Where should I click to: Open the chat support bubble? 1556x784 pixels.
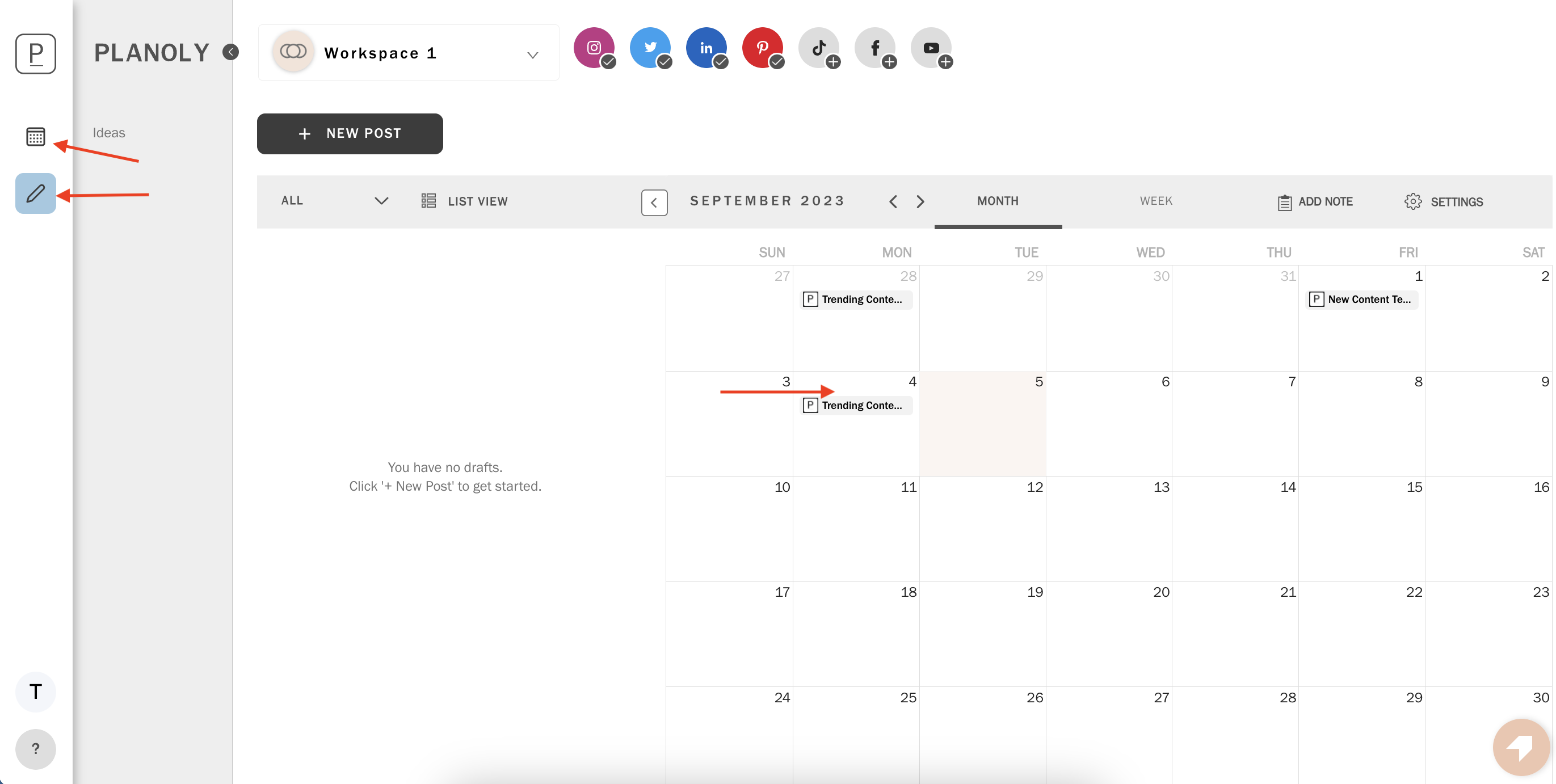(1521, 747)
